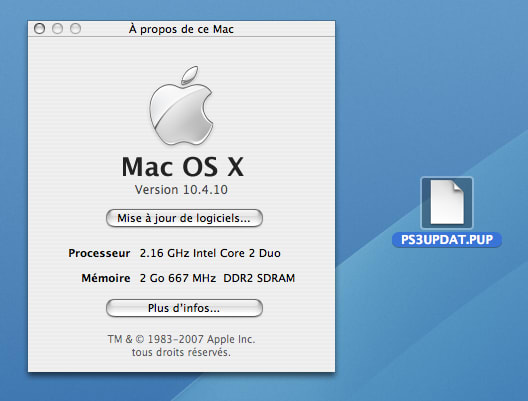Click the blank page graphic inside the file icon
This screenshot has width=528, height=401.
pyautogui.click(x=447, y=202)
